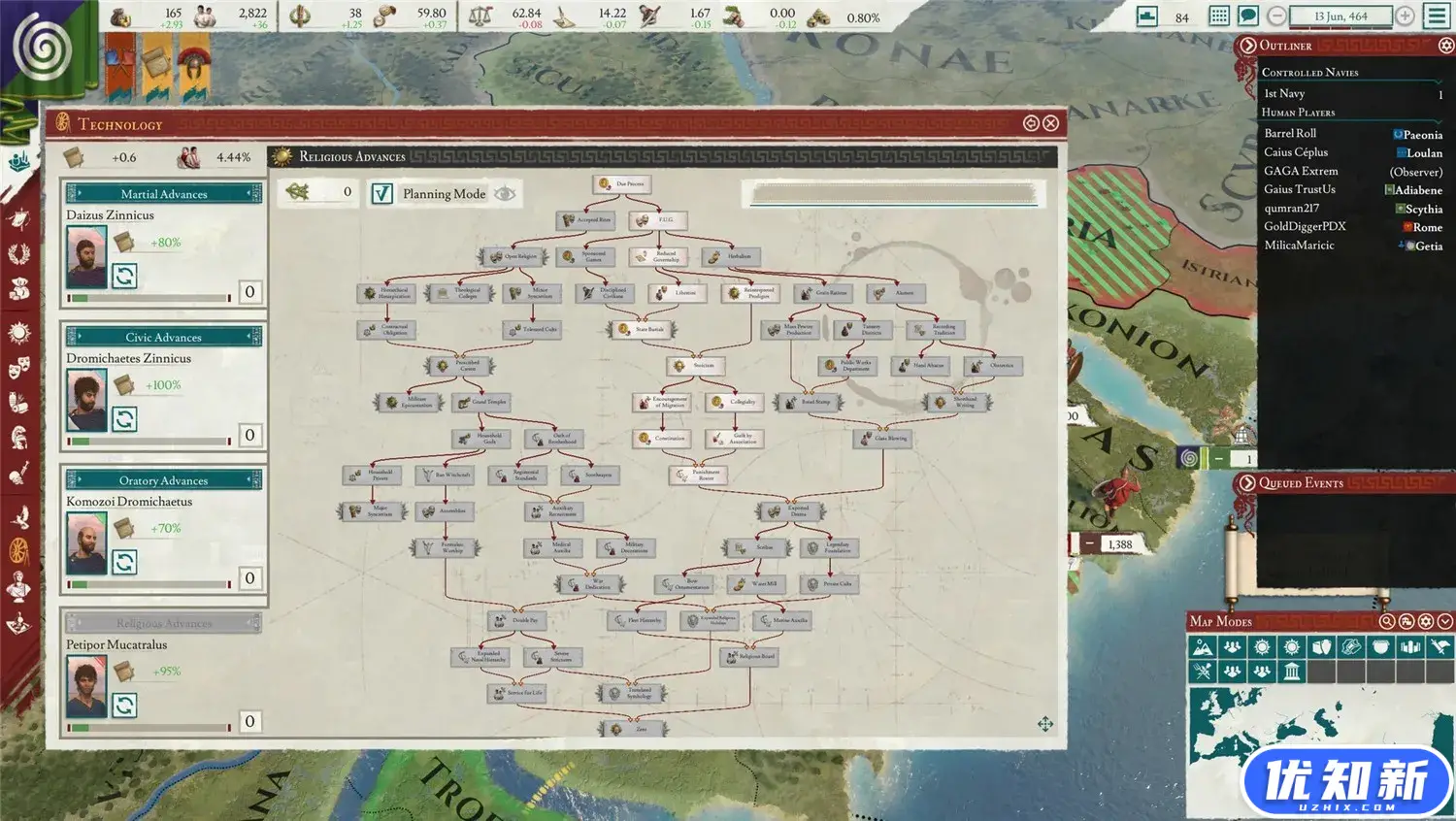Viewport: 1456px width, 821px height.
Task: Open the ship icon next to 84
Action: tap(1147, 16)
